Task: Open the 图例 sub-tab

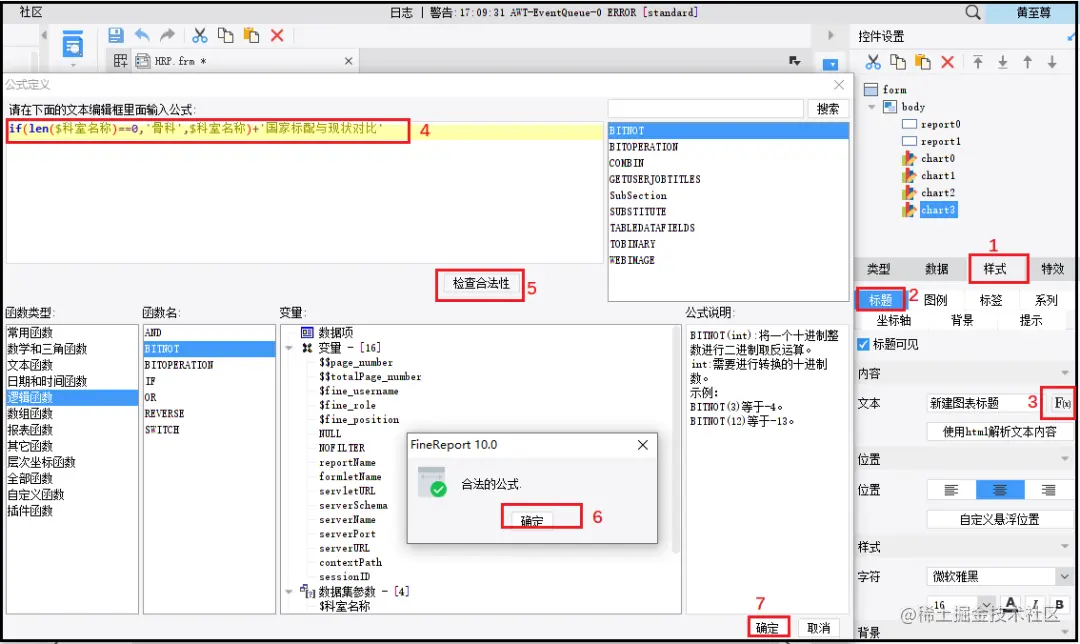Action: (x=935, y=300)
